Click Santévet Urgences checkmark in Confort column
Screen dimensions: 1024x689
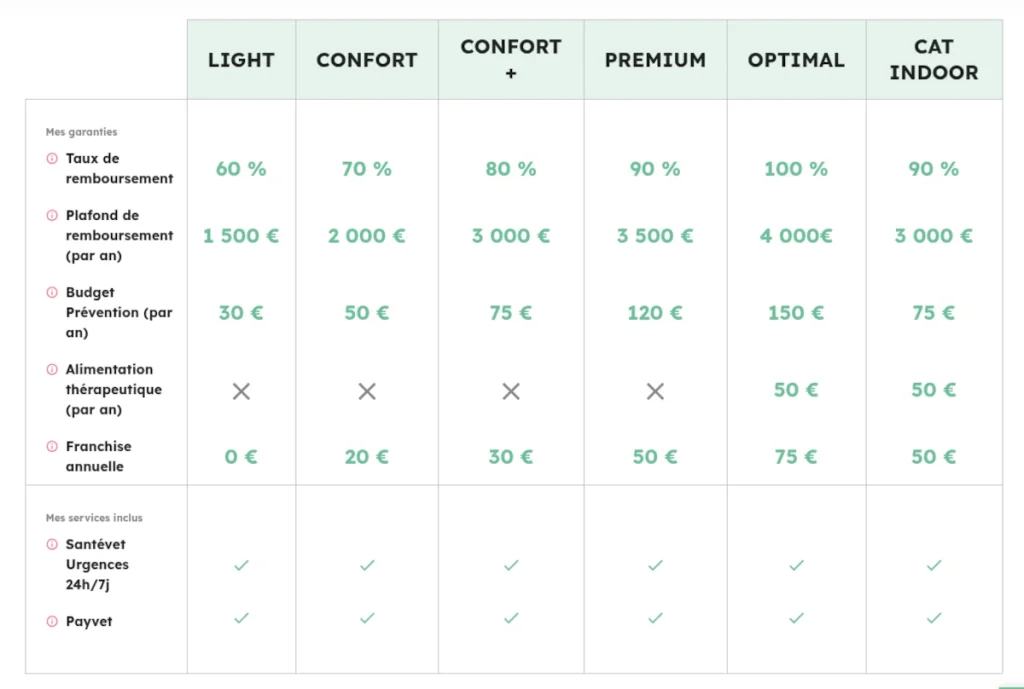point(367,565)
